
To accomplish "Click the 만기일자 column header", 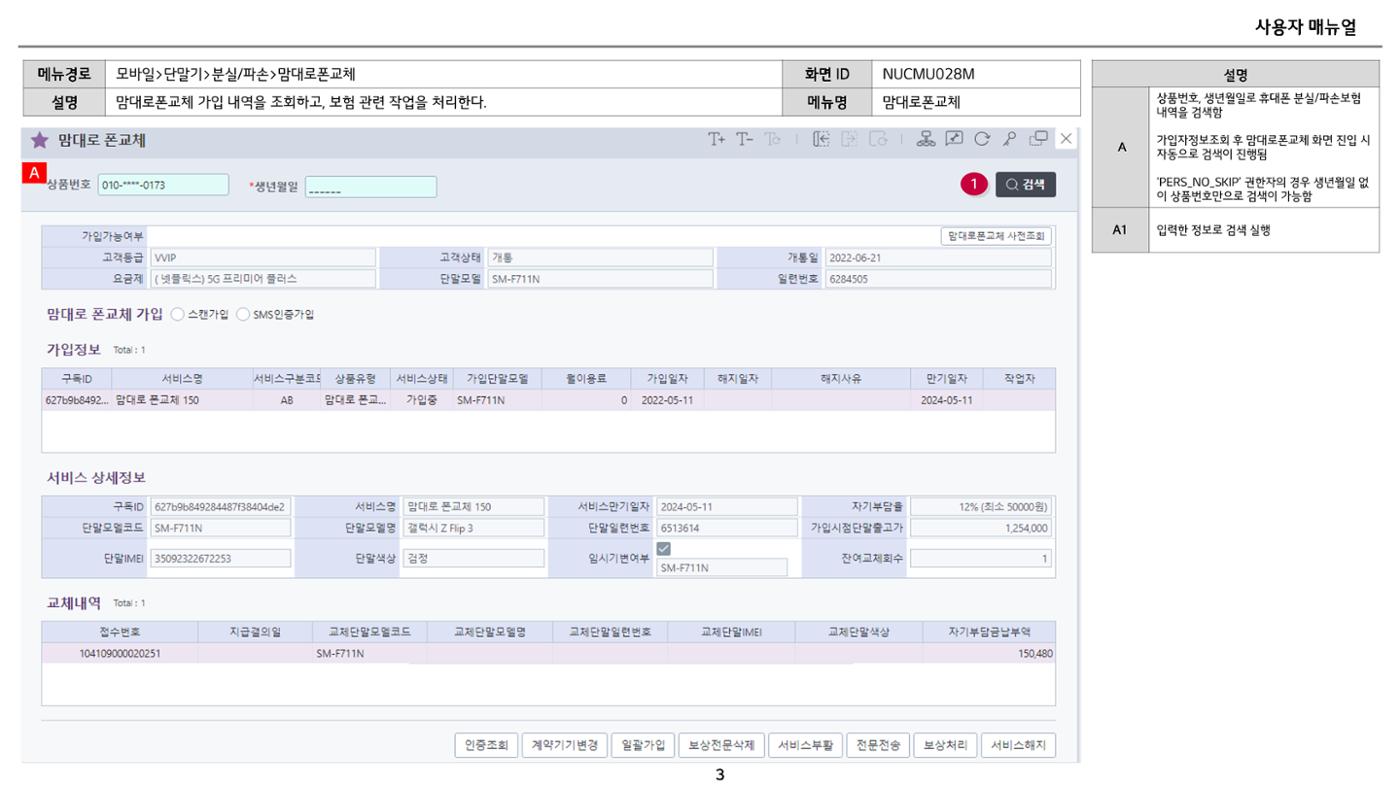I will tap(946, 379).
